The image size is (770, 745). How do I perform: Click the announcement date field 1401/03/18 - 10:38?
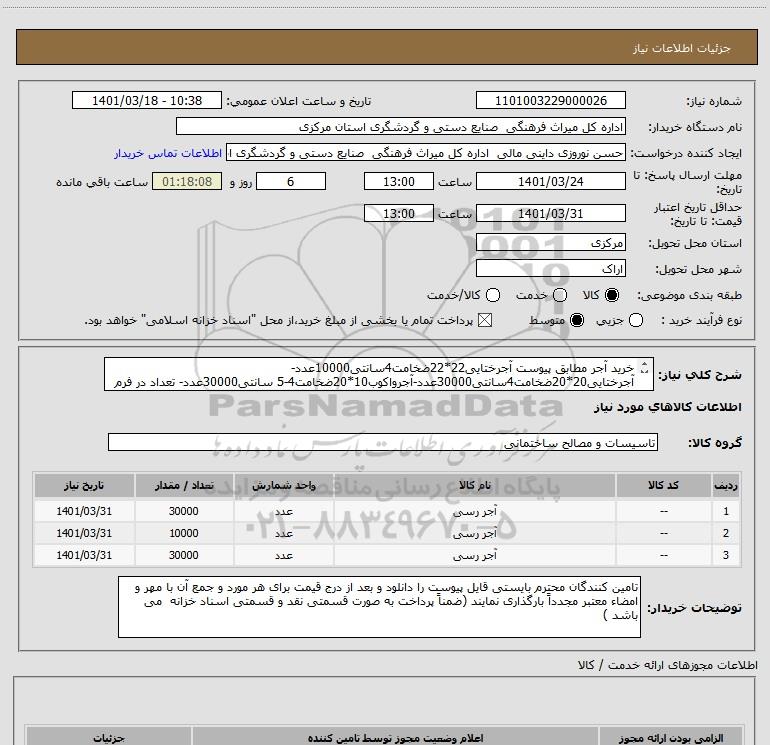pos(147,101)
